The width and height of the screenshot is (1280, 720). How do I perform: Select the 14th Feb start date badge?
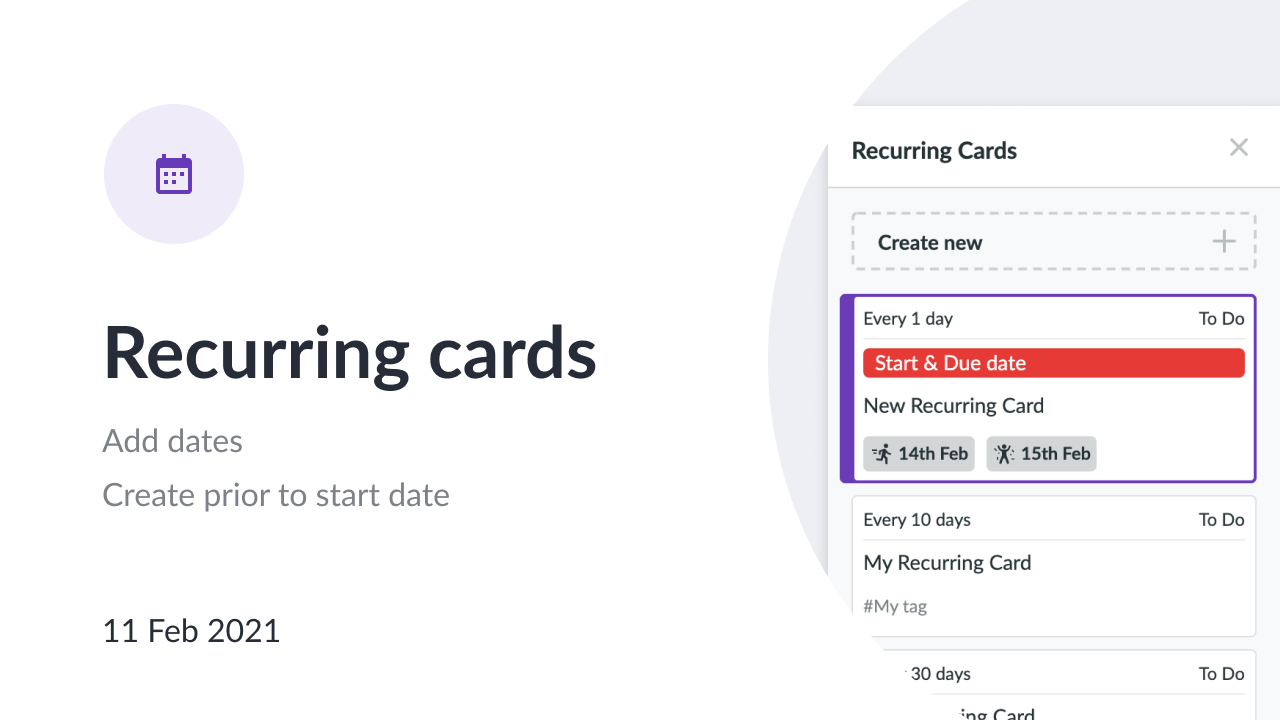tap(919, 454)
